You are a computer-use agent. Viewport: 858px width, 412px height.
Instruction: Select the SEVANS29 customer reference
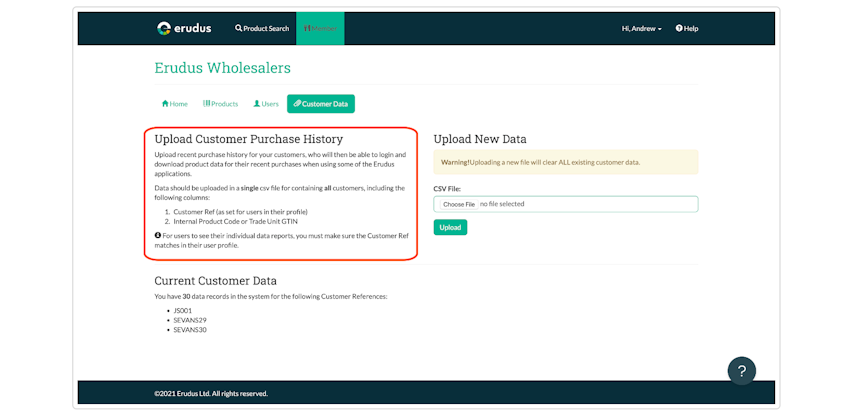pos(190,320)
